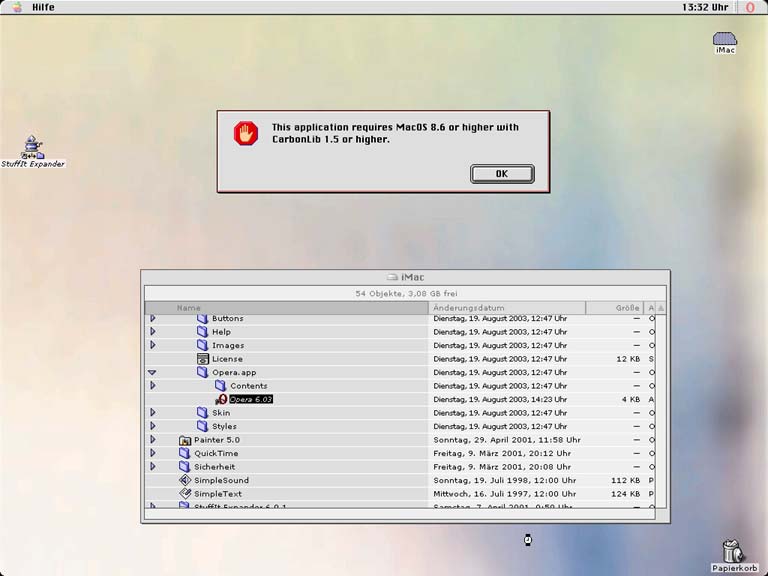
Task: Select the License file icon
Action: 202,359
